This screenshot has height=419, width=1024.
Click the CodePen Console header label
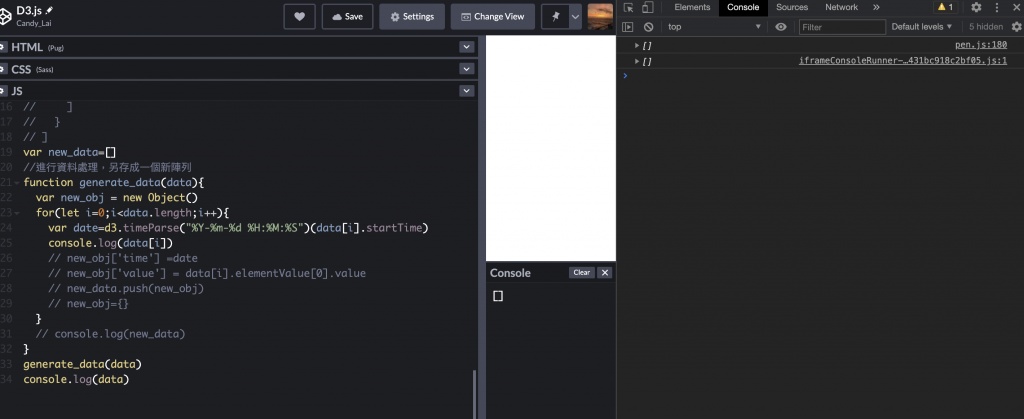pos(510,273)
